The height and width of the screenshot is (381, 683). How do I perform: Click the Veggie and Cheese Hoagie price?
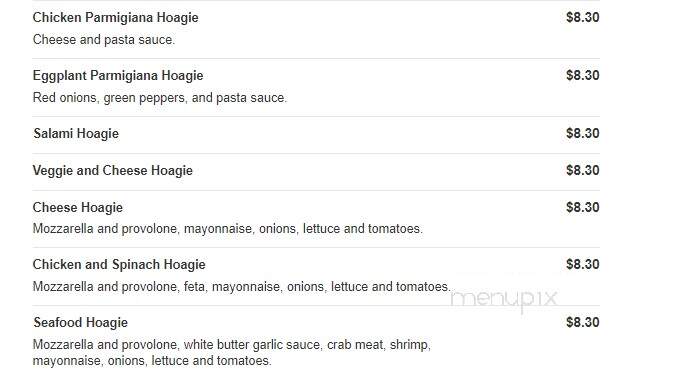(583, 170)
